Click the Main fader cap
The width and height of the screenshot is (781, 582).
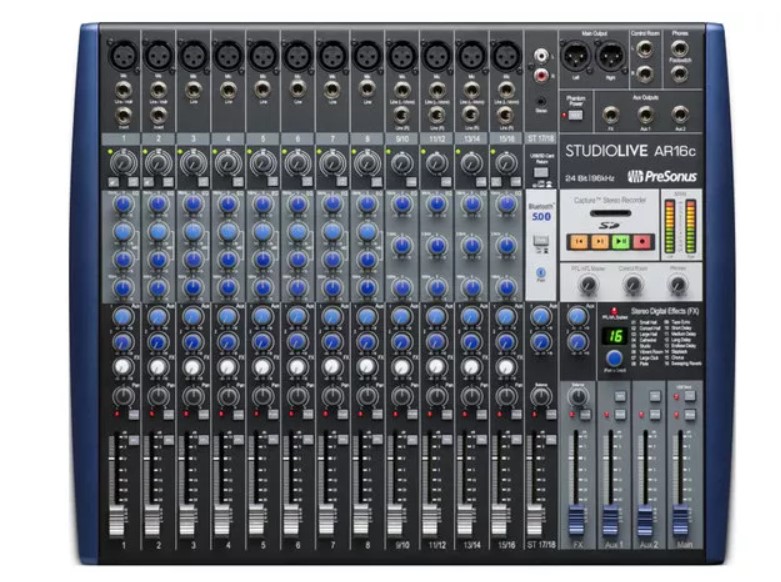(680, 520)
